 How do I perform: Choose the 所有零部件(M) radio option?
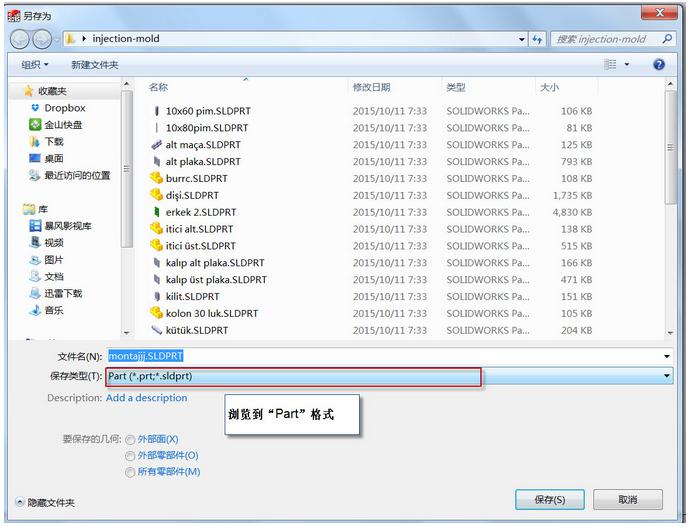point(130,472)
